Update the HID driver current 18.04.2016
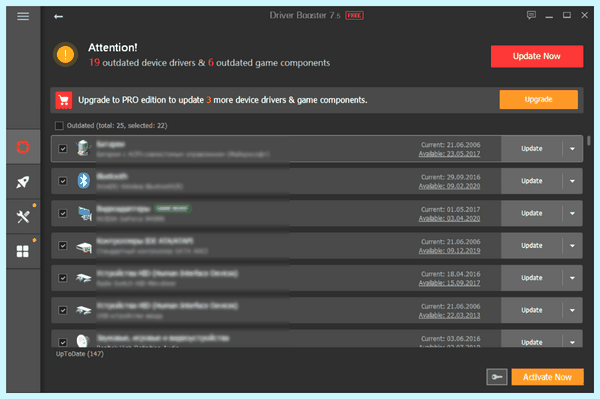 coord(532,278)
